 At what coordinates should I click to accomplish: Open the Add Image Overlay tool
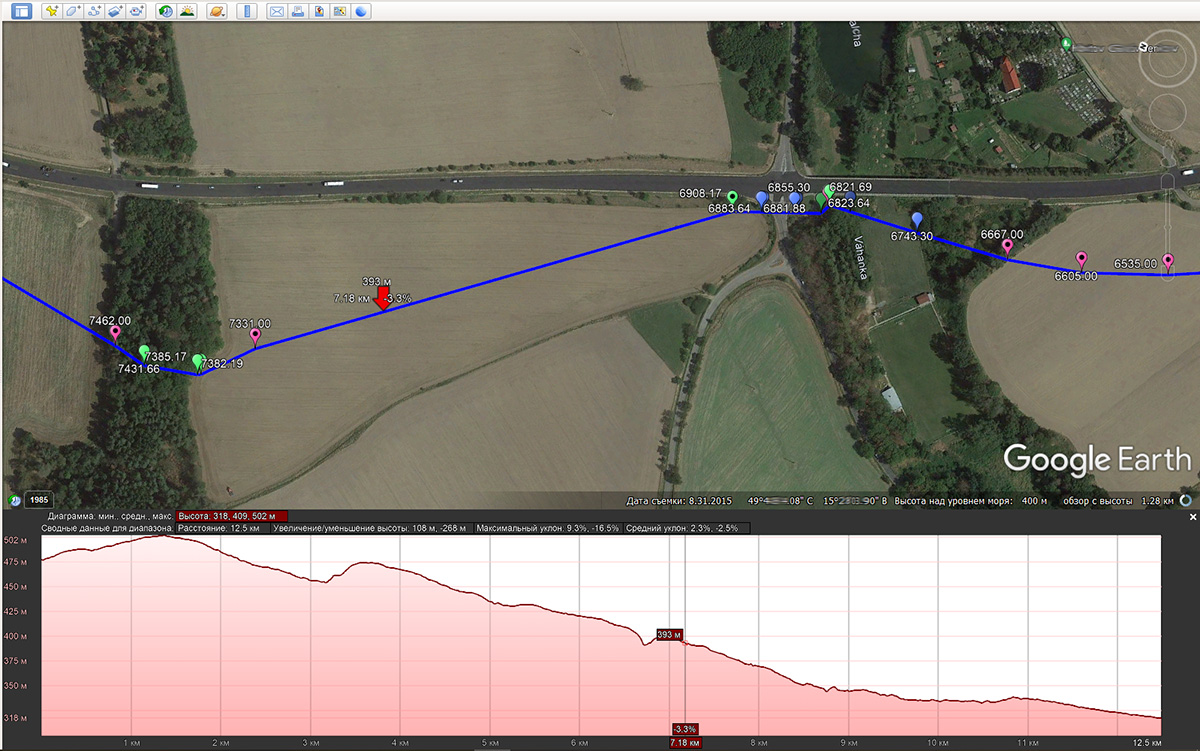click(x=115, y=12)
